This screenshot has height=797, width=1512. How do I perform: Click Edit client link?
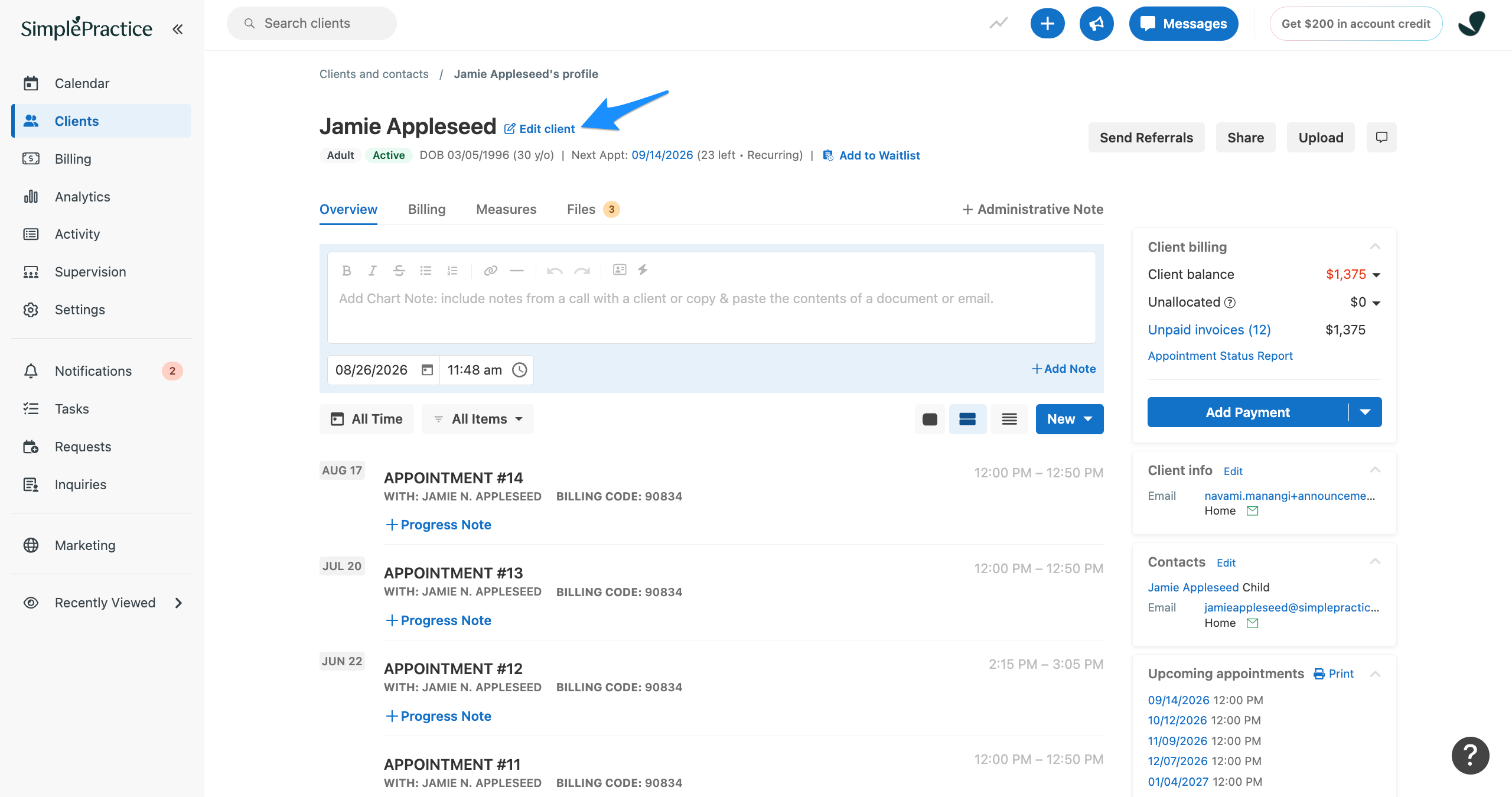tap(539, 129)
